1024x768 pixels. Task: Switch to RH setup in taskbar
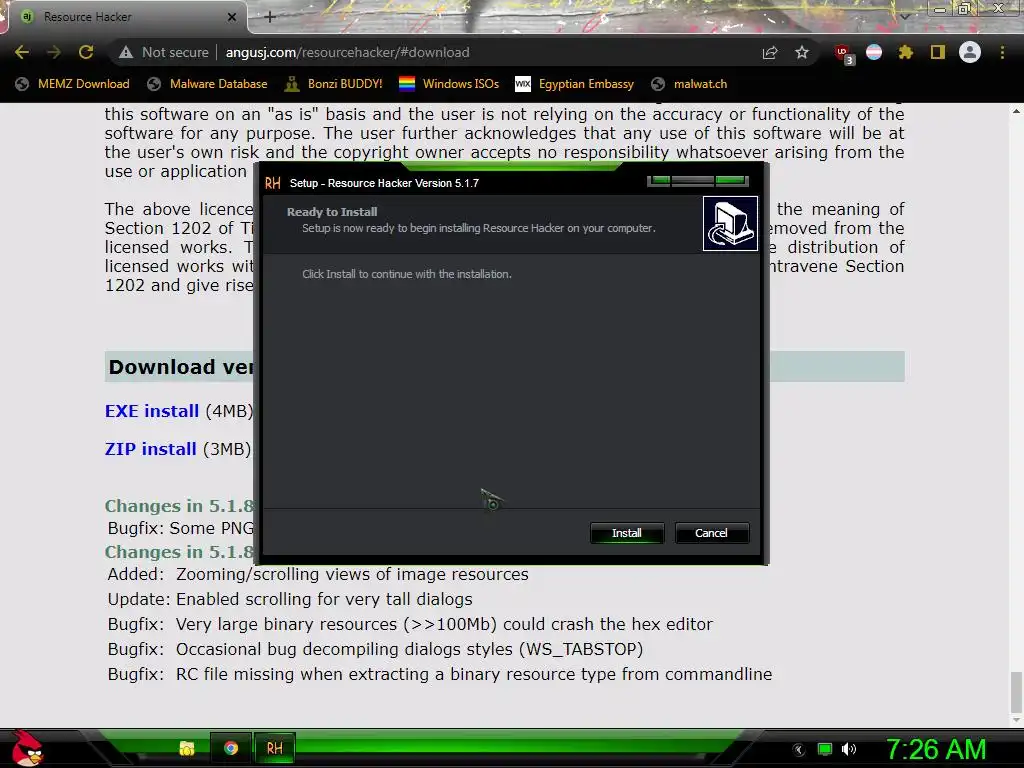pos(274,748)
